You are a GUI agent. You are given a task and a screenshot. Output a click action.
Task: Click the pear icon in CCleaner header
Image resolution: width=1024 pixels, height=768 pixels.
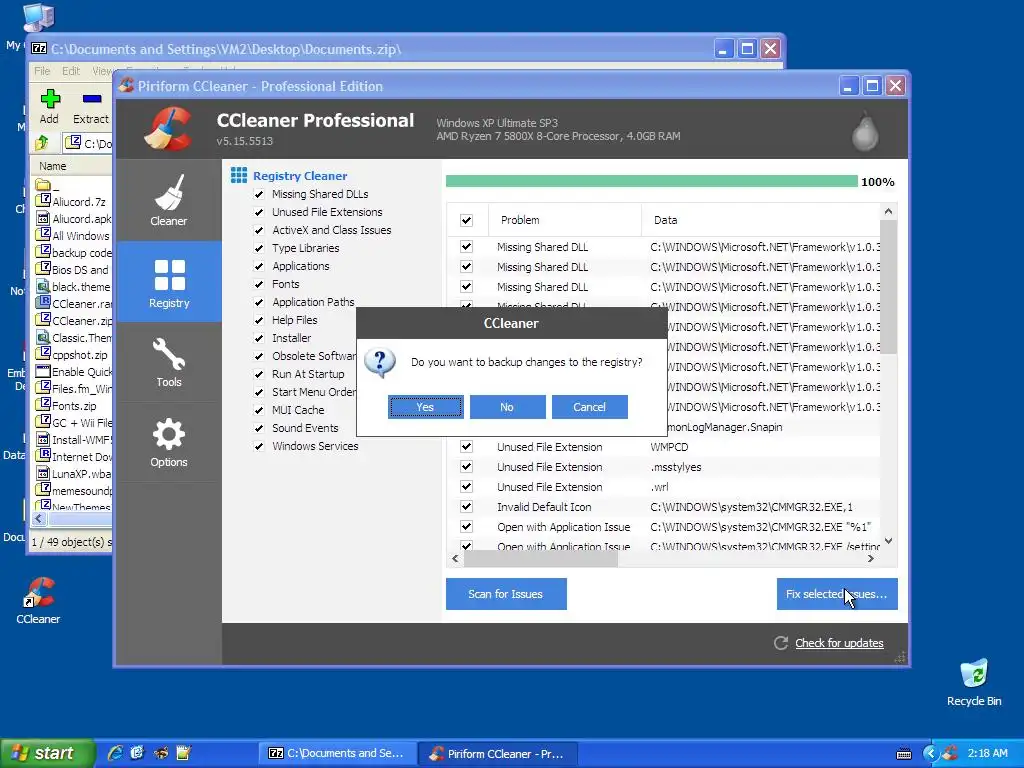point(865,131)
